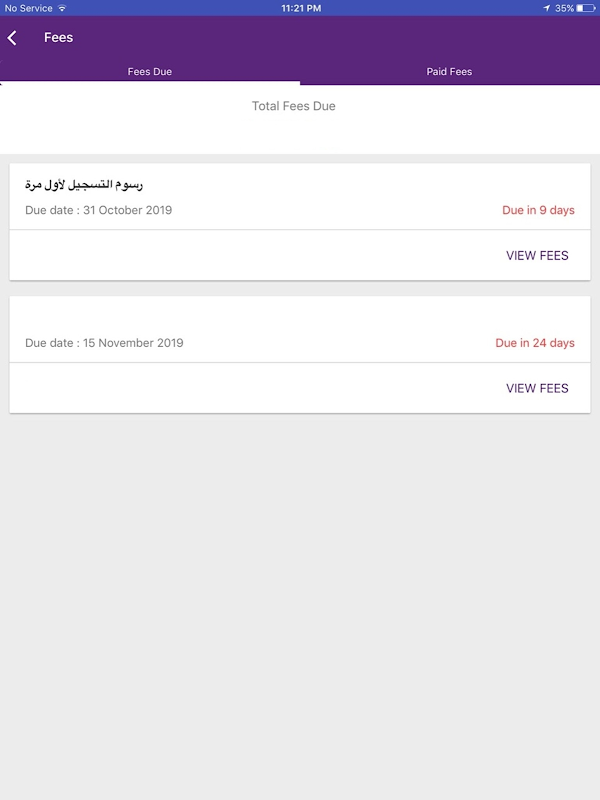Click the Wi-Fi status icon
600x800 pixels.
coord(62,8)
